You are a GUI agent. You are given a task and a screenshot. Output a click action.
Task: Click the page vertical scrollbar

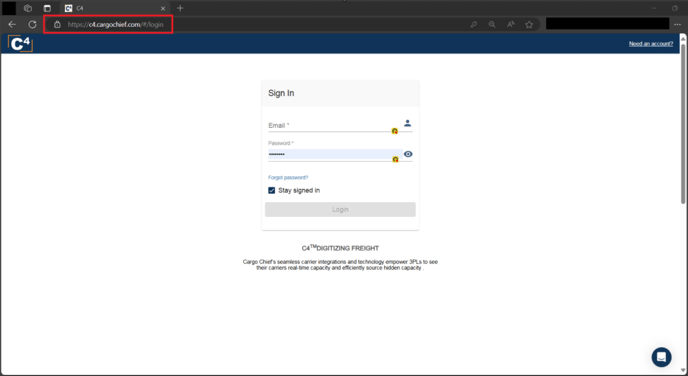pos(683,123)
